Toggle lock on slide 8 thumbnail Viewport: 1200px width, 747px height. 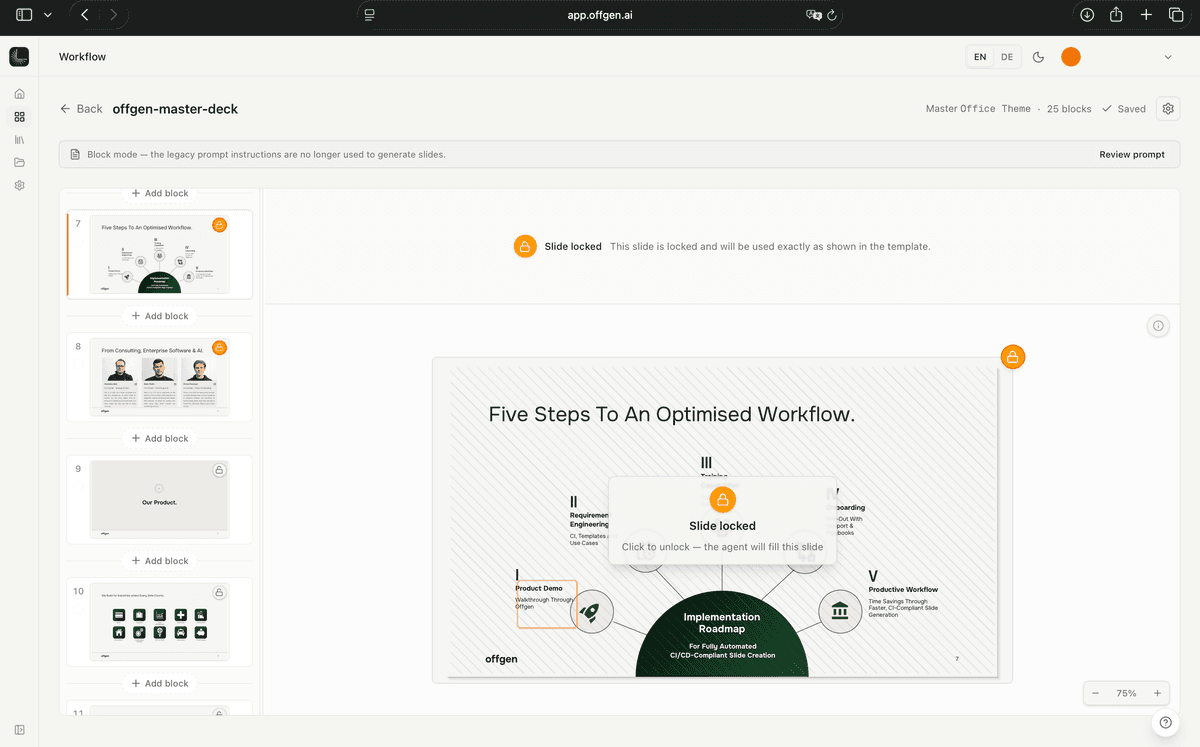coord(219,348)
